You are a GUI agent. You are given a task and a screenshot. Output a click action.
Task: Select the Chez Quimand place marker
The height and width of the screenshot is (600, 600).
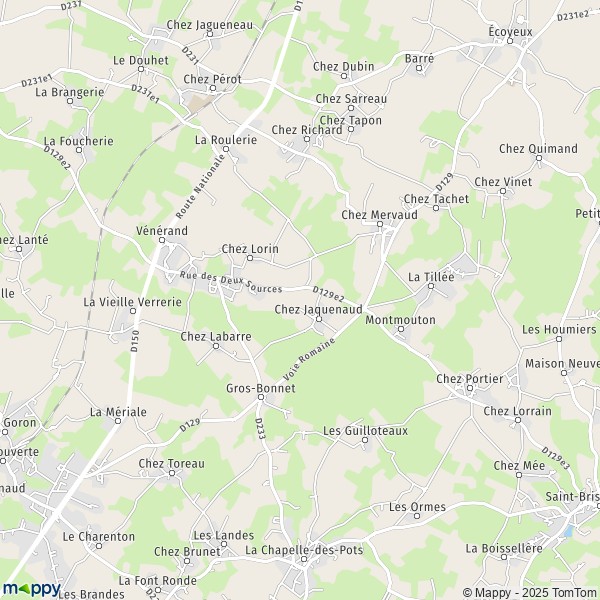point(539,158)
